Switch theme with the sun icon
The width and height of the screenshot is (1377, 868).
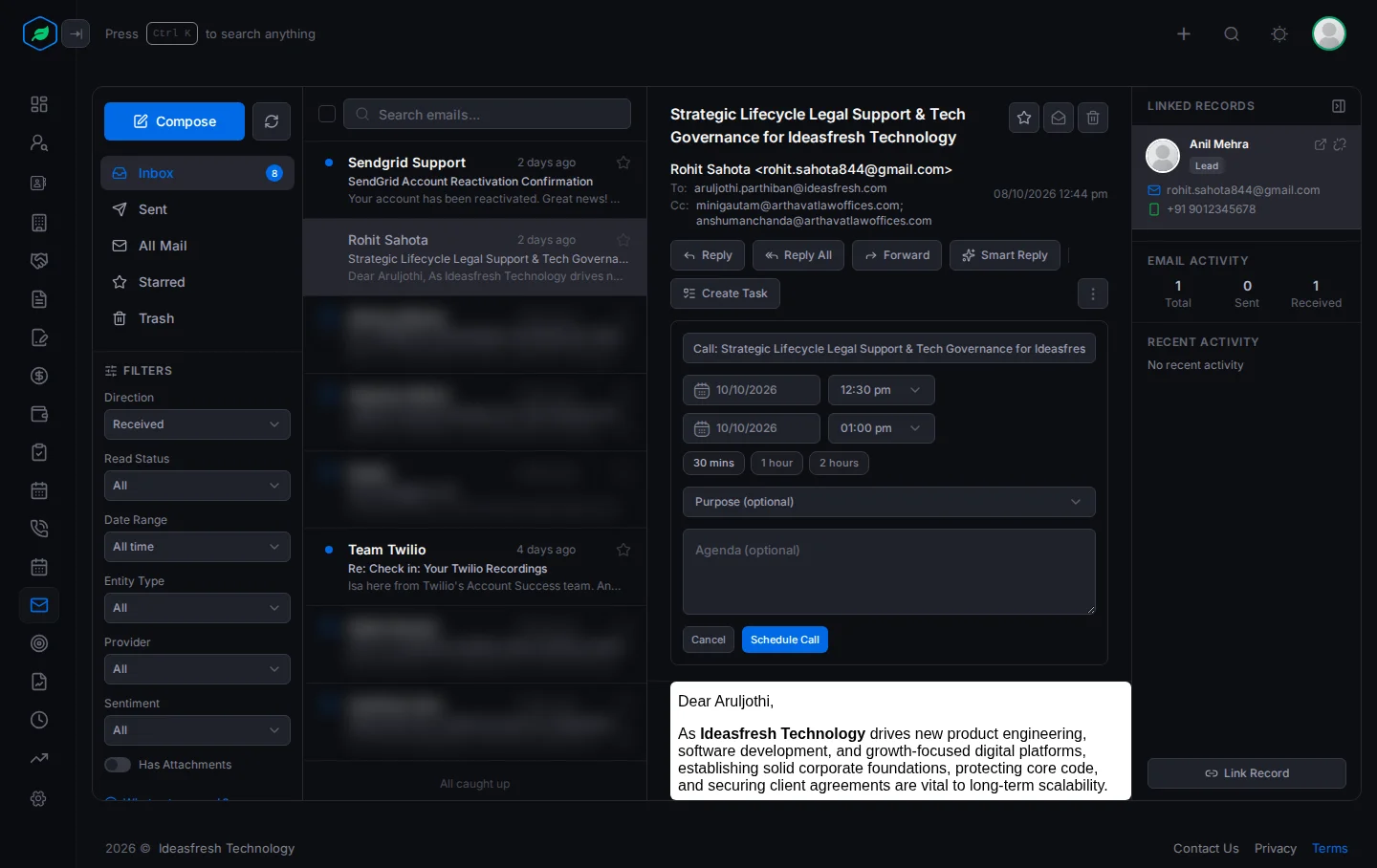(x=1279, y=34)
